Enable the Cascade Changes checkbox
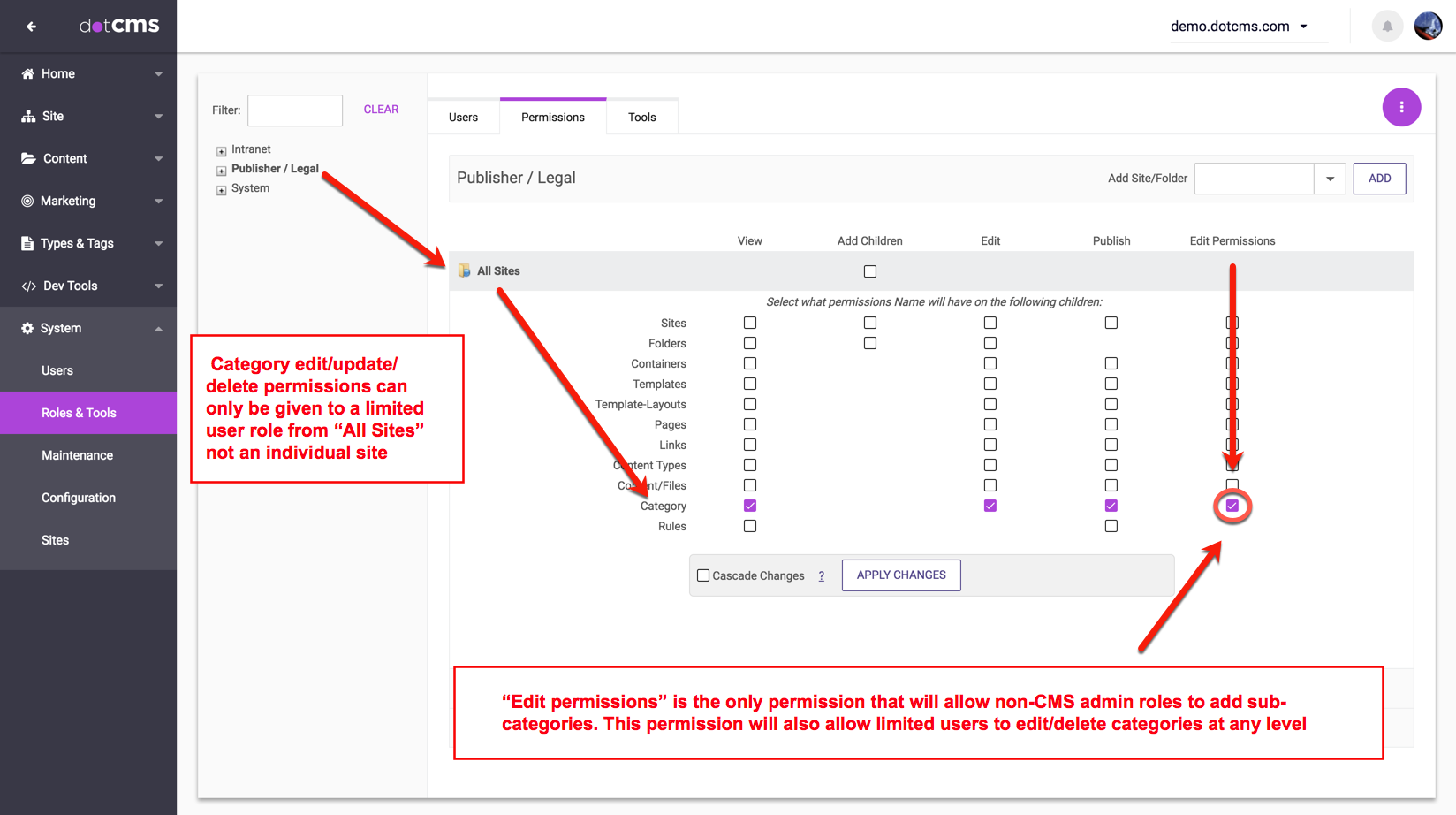This screenshot has width=1456, height=815. coord(703,575)
